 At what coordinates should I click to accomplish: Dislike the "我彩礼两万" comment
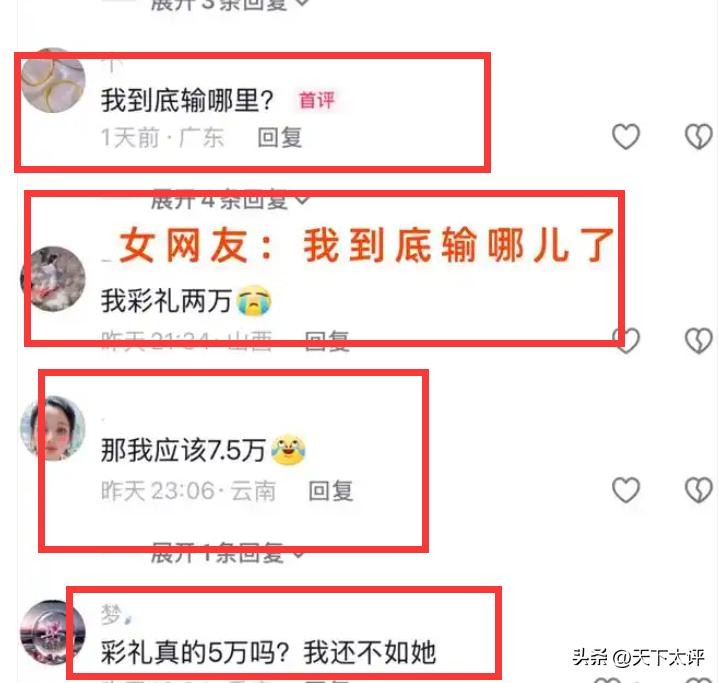tap(698, 340)
